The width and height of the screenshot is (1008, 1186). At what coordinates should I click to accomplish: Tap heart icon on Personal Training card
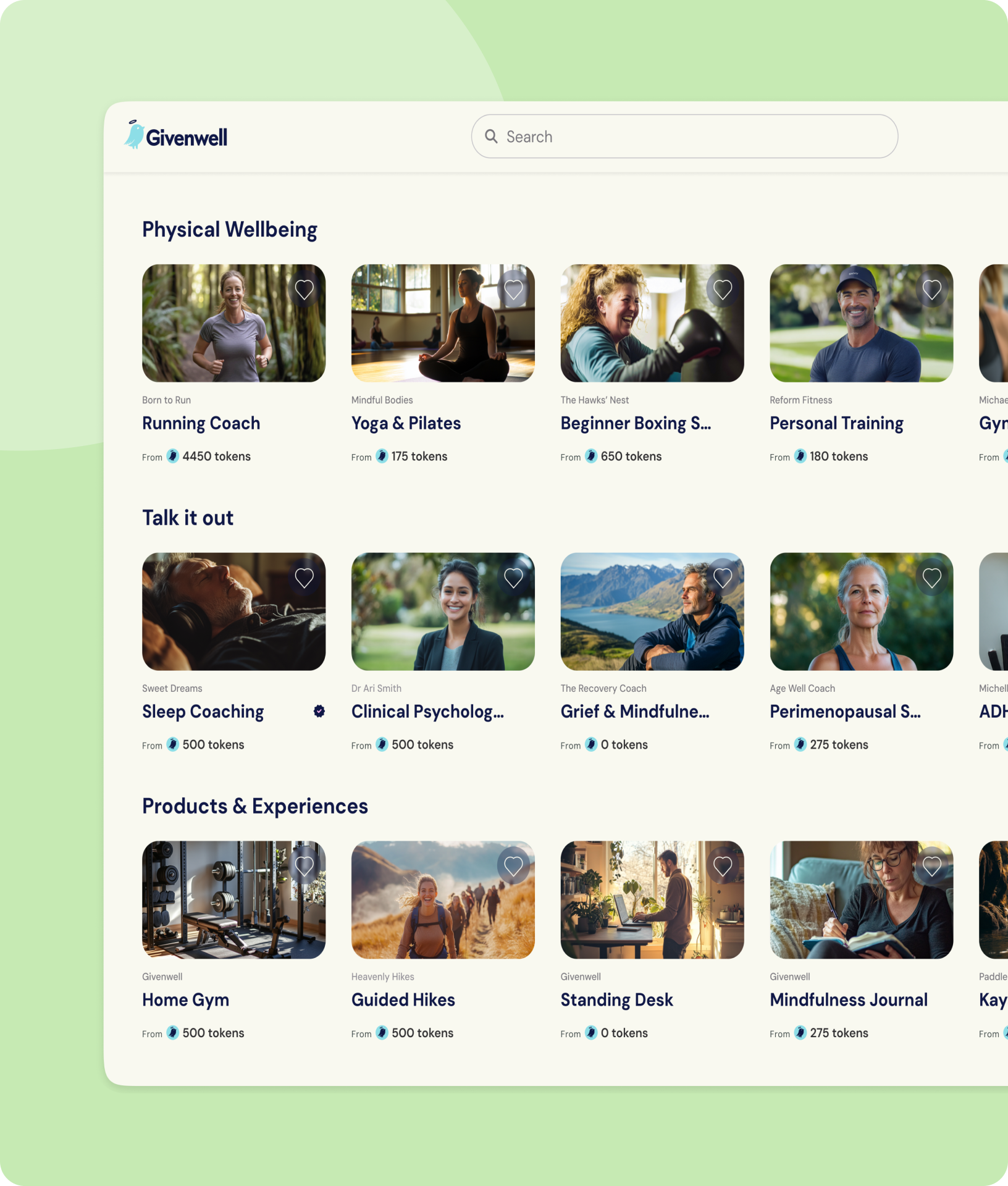click(931, 289)
